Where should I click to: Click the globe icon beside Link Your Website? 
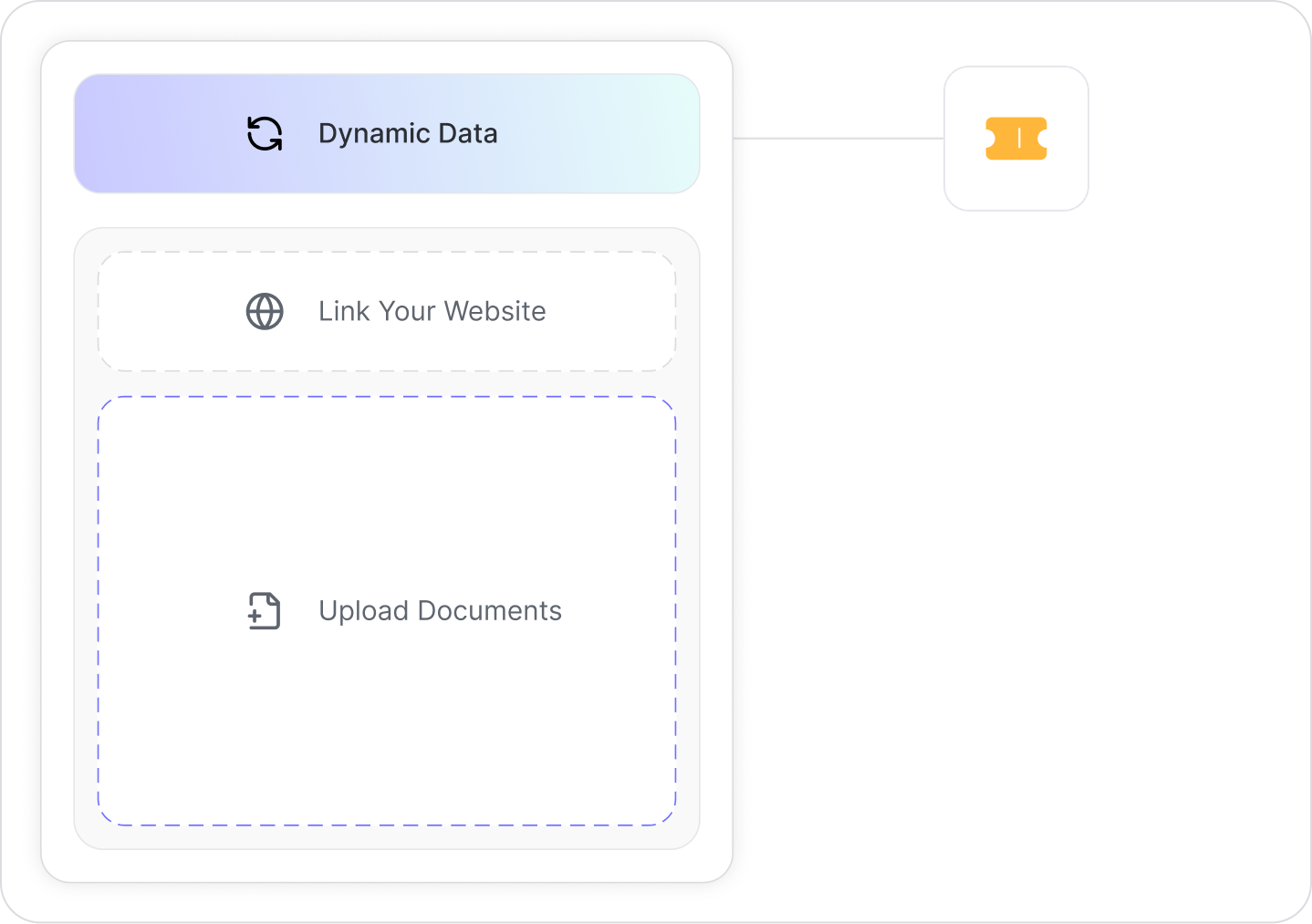[265, 312]
